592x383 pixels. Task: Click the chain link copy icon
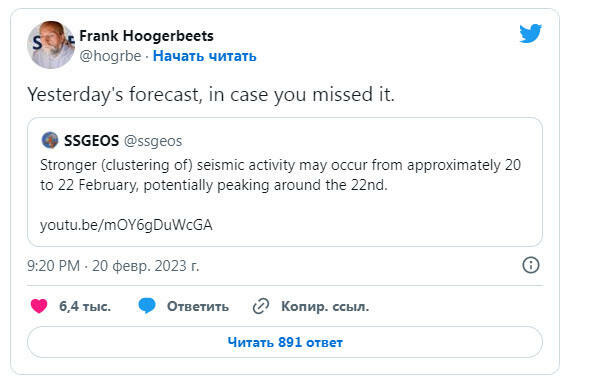click(261, 306)
